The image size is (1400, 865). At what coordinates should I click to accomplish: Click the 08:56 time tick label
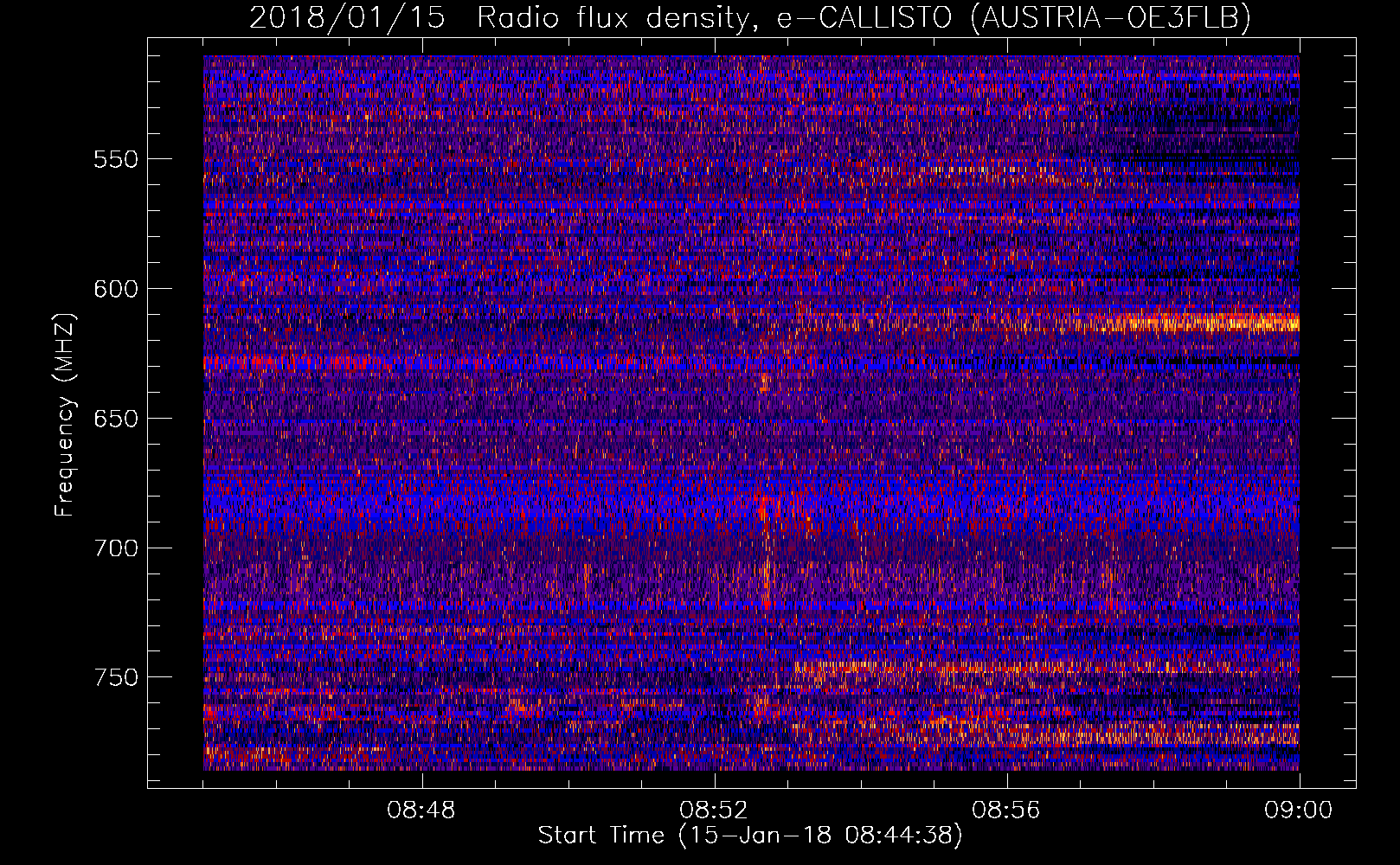pyautogui.click(x=1006, y=811)
